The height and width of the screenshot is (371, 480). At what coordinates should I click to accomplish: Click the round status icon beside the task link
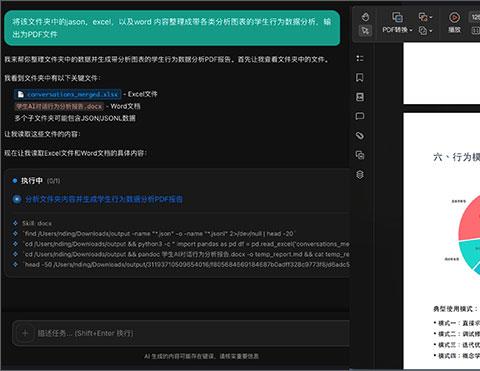click(17, 199)
